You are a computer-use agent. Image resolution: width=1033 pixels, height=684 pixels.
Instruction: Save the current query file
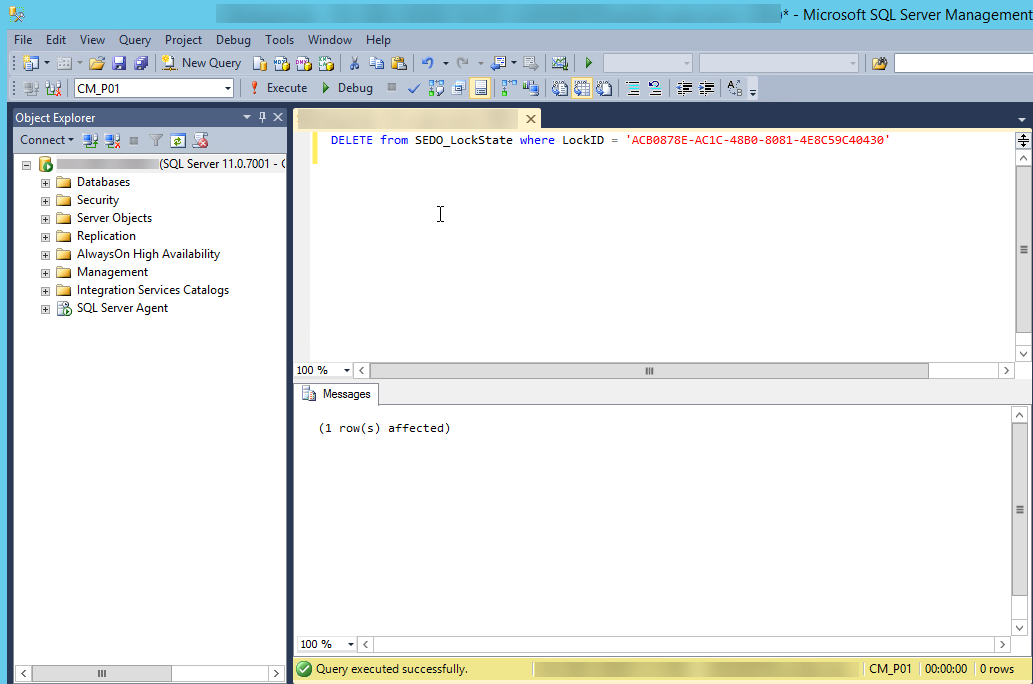click(x=119, y=62)
